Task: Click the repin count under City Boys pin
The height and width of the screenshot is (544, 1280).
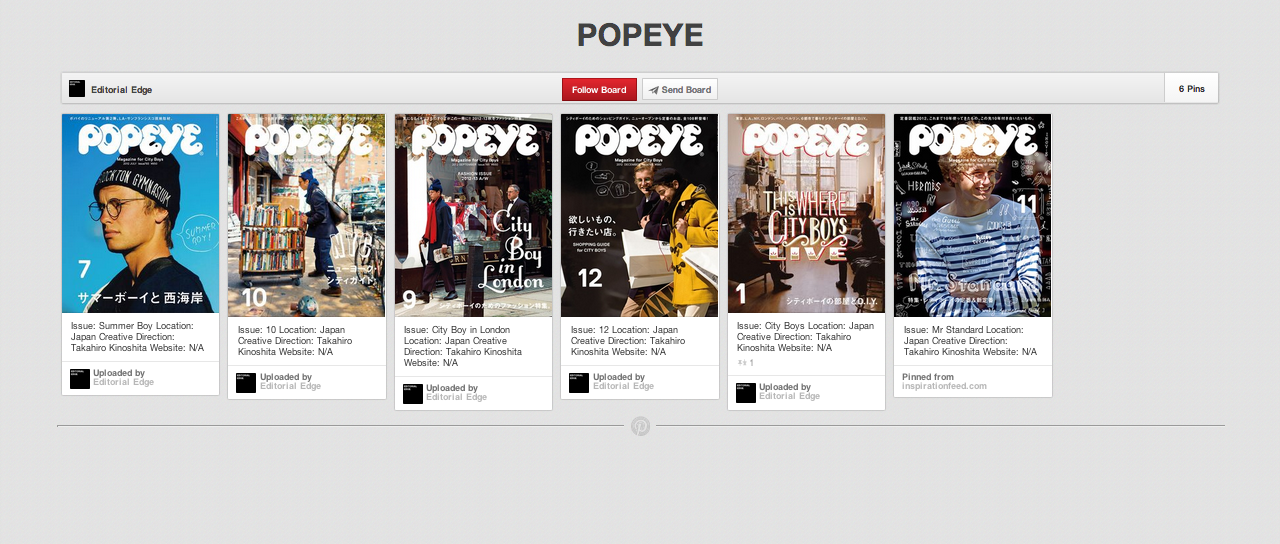Action: [746, 363]
